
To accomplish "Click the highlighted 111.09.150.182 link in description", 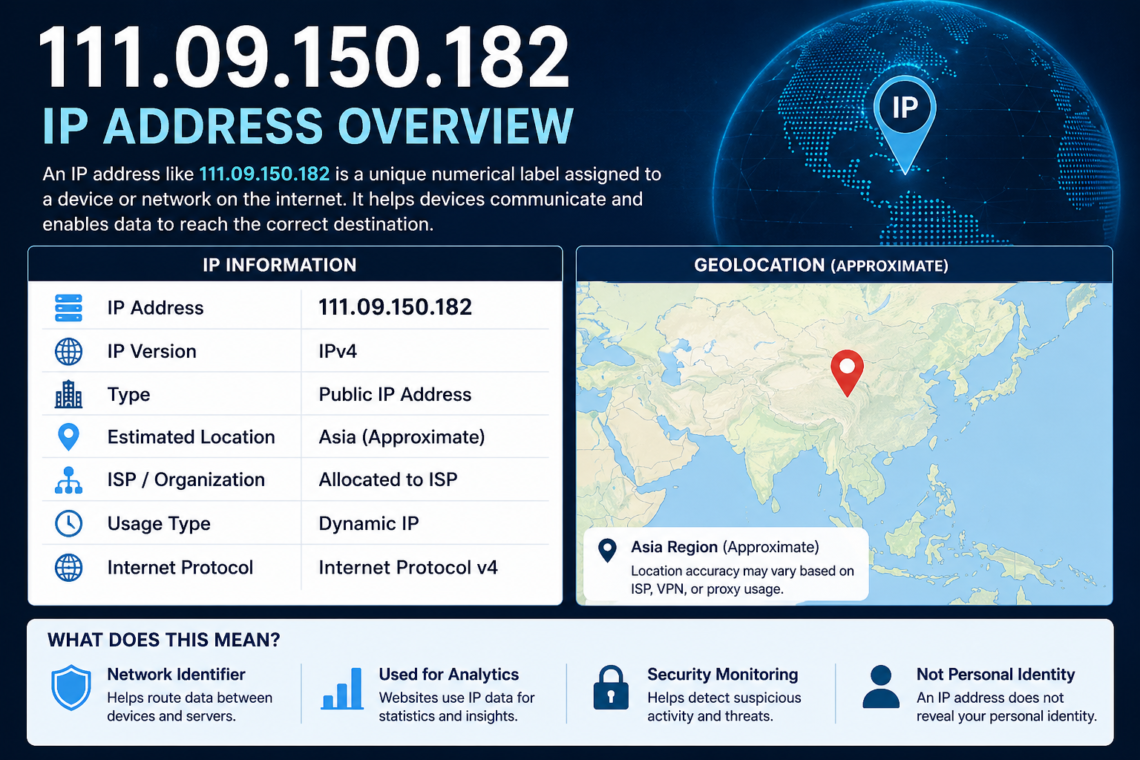I will tap(264, 174).
